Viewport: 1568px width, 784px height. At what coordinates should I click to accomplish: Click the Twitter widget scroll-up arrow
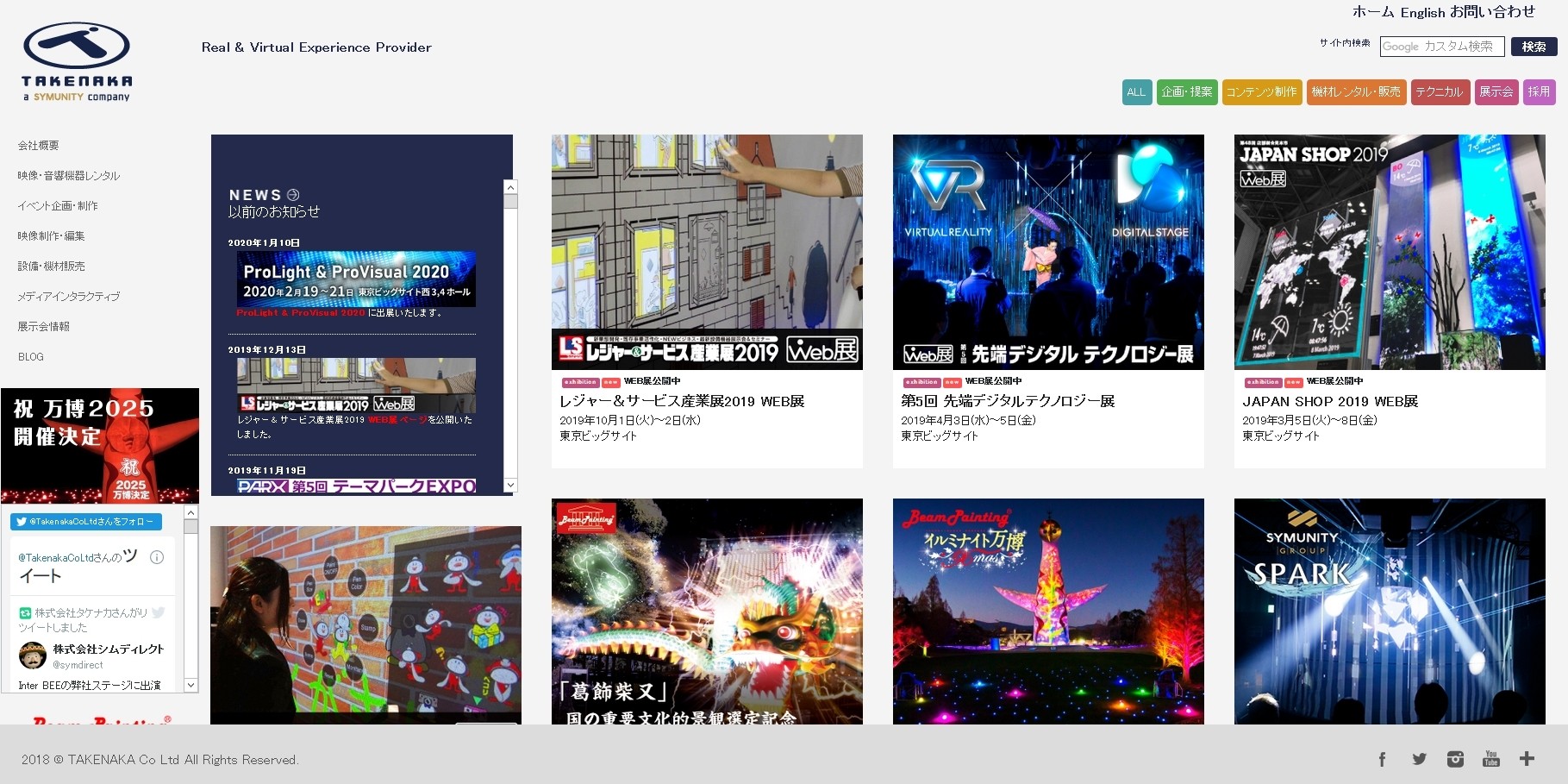tap(191, 512)
